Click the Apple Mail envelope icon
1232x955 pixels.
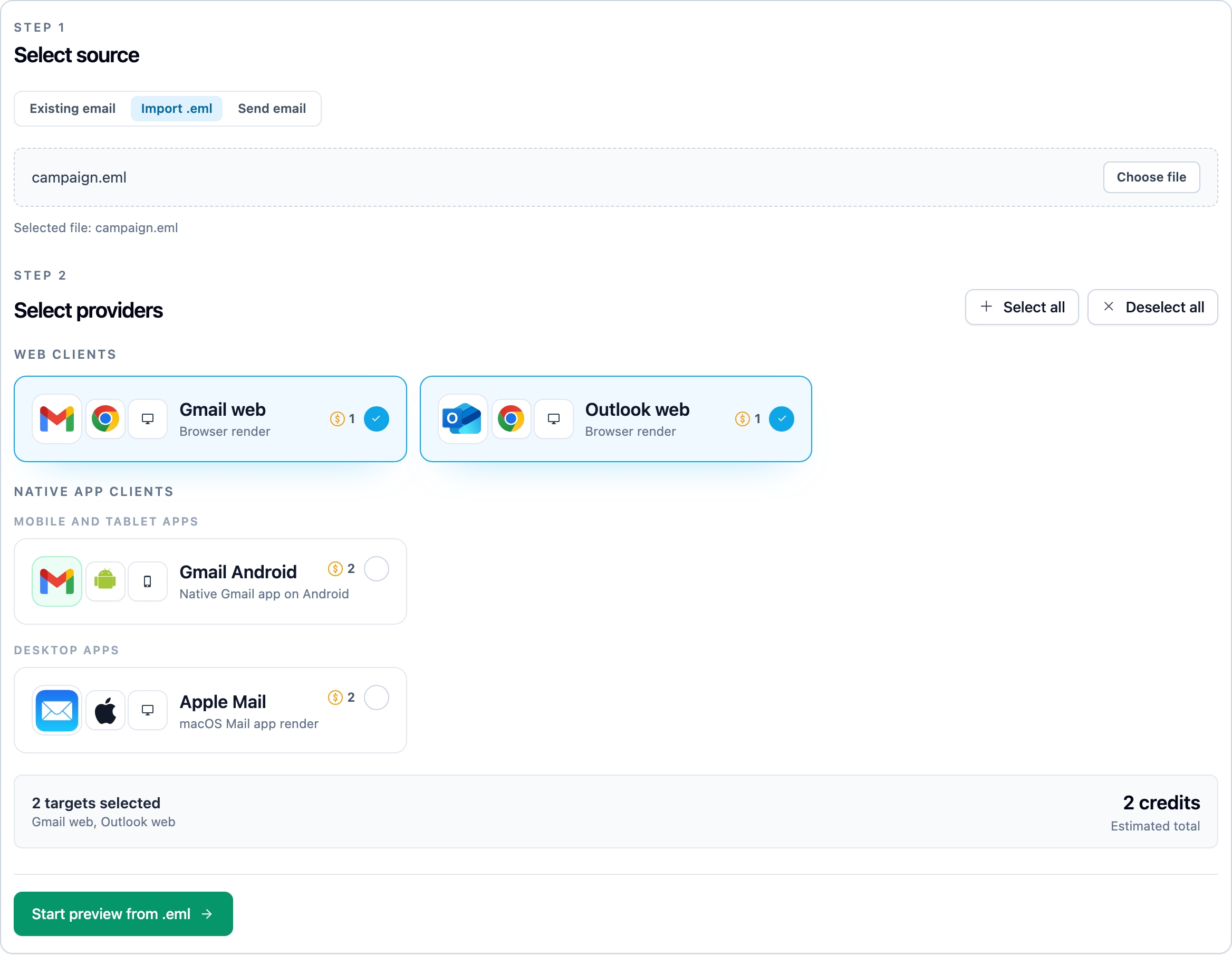pyautogui.click(x=57, y=711)
